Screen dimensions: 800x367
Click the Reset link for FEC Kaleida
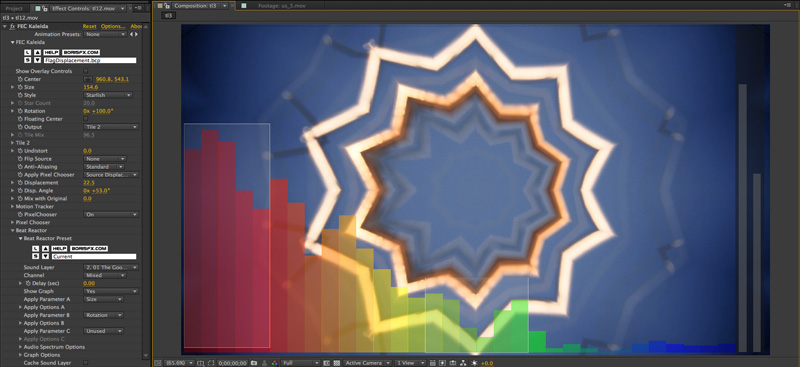[x=89, y=27]
